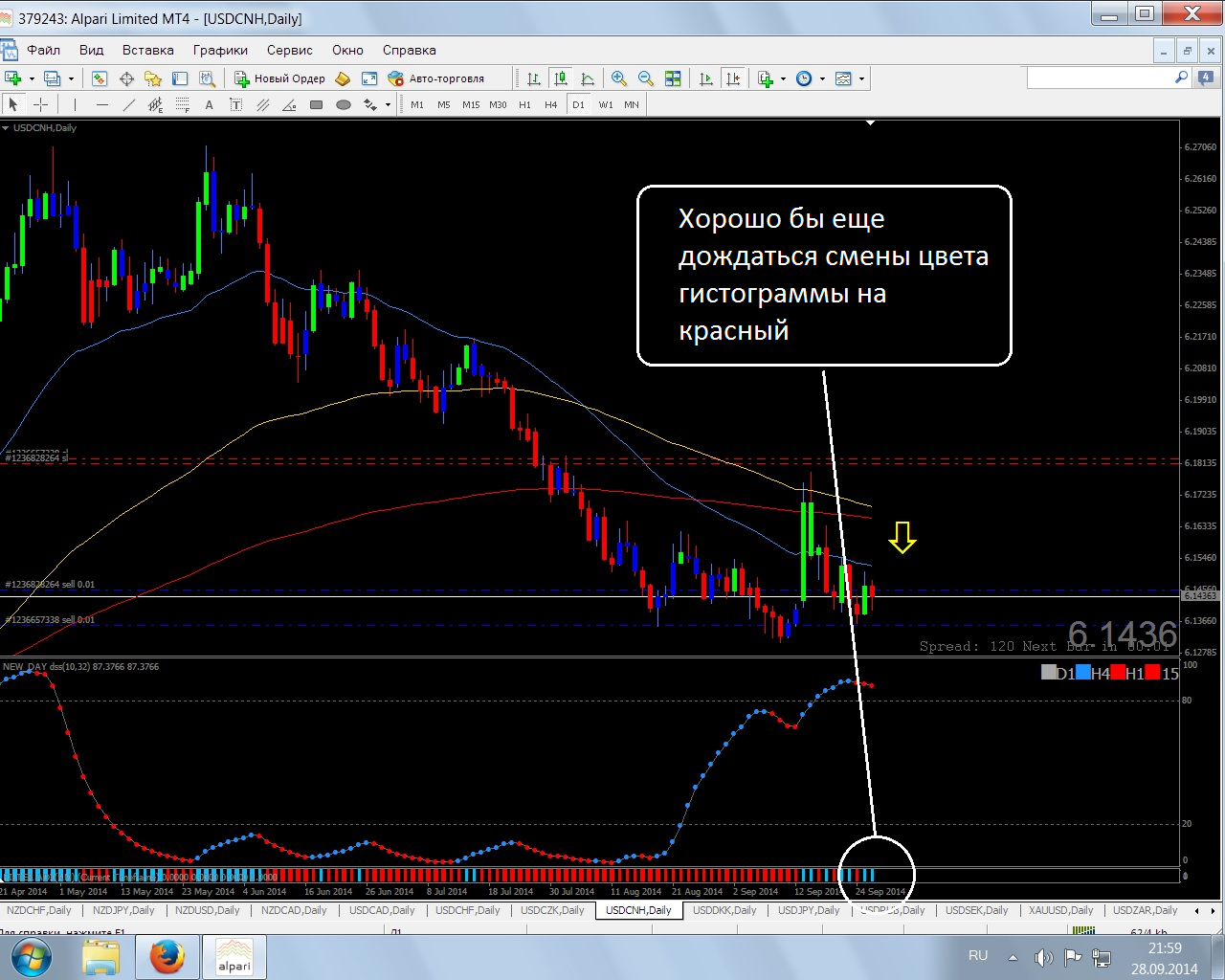
Task: Click the search magnifier button
Action: point(1182,78)
